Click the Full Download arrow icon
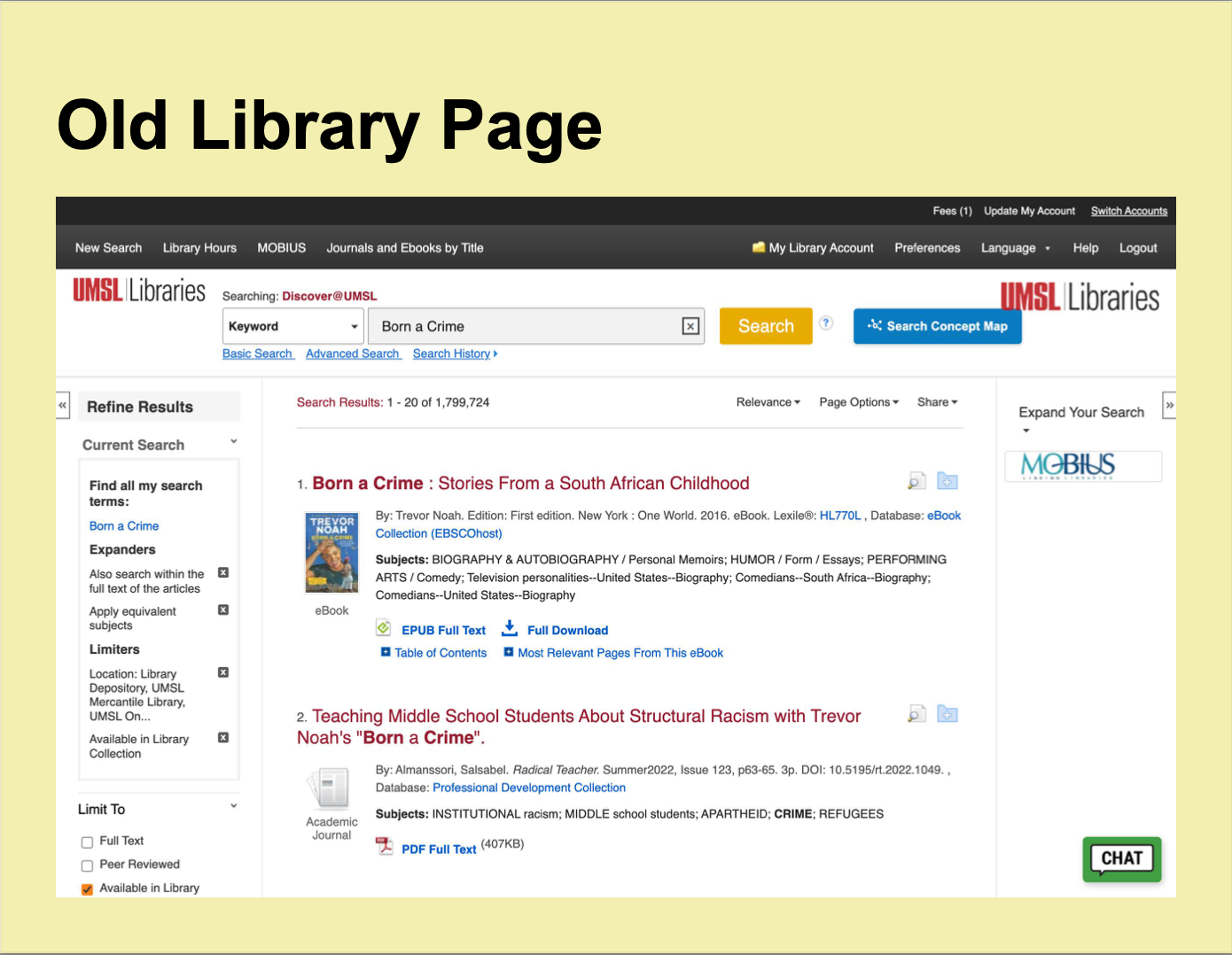Viewport: 1232px width, 955px height. (510, 629)
